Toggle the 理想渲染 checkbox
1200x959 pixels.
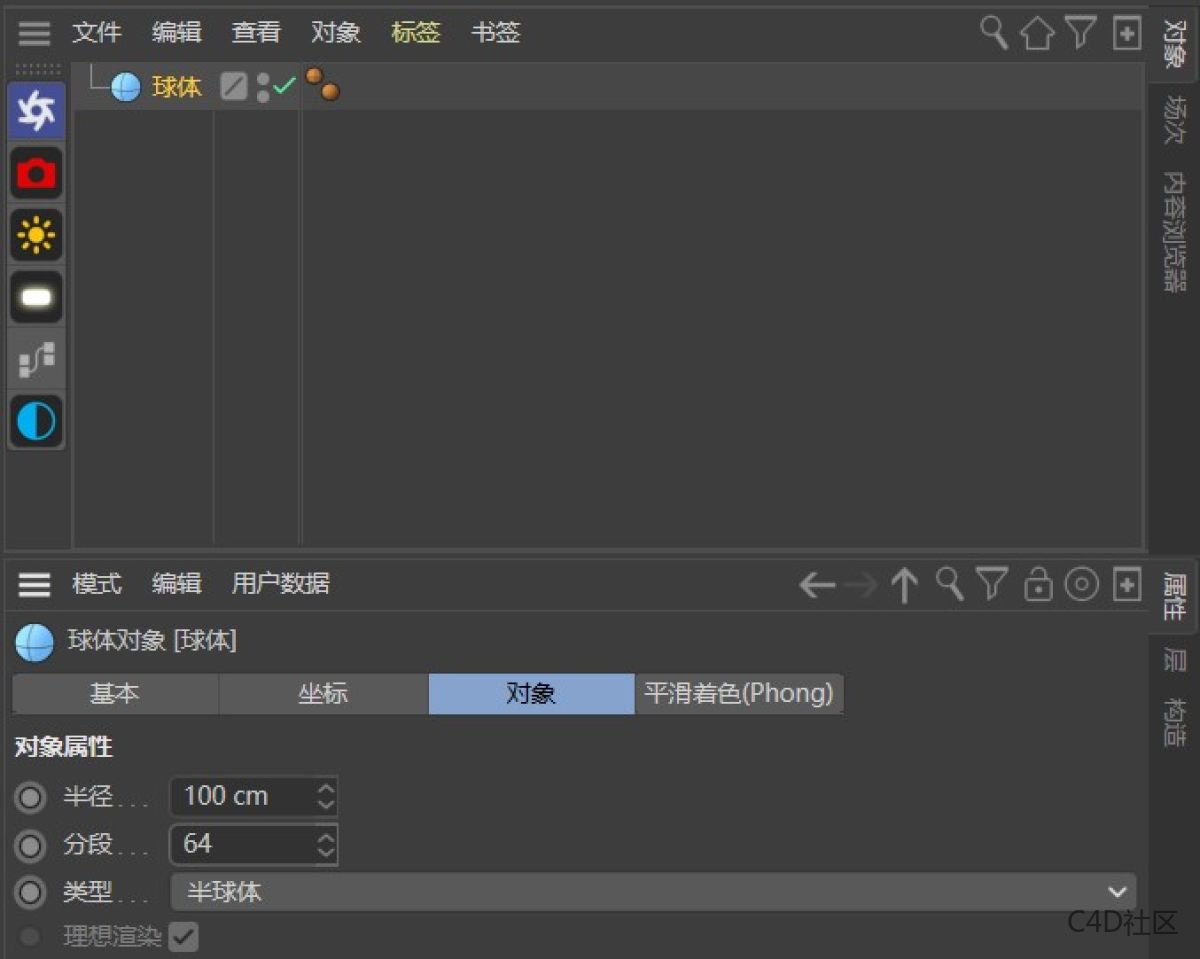[184, 937]
